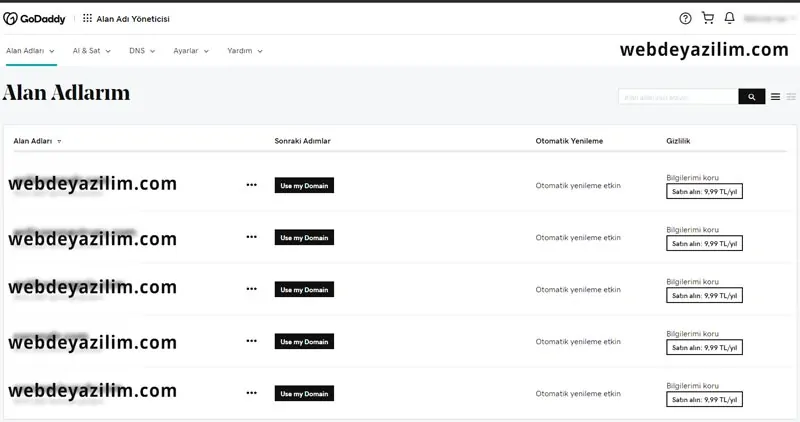Expand the chevron beside Ayarlar
Screen dimensions: 800x422
(x=206, y=51)
